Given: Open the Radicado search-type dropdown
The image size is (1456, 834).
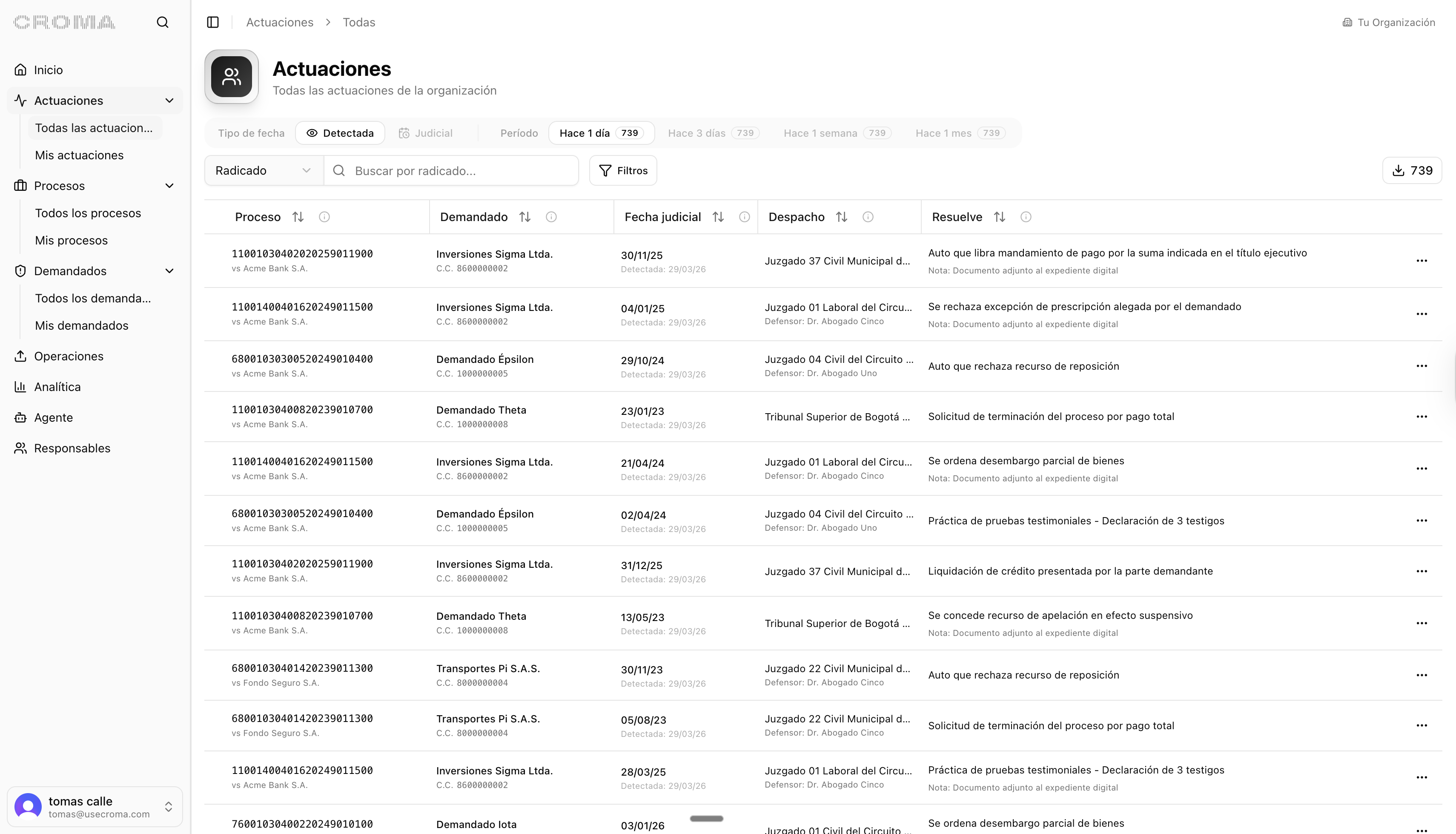Looking at the screenshot, I should tap(263, 171).
